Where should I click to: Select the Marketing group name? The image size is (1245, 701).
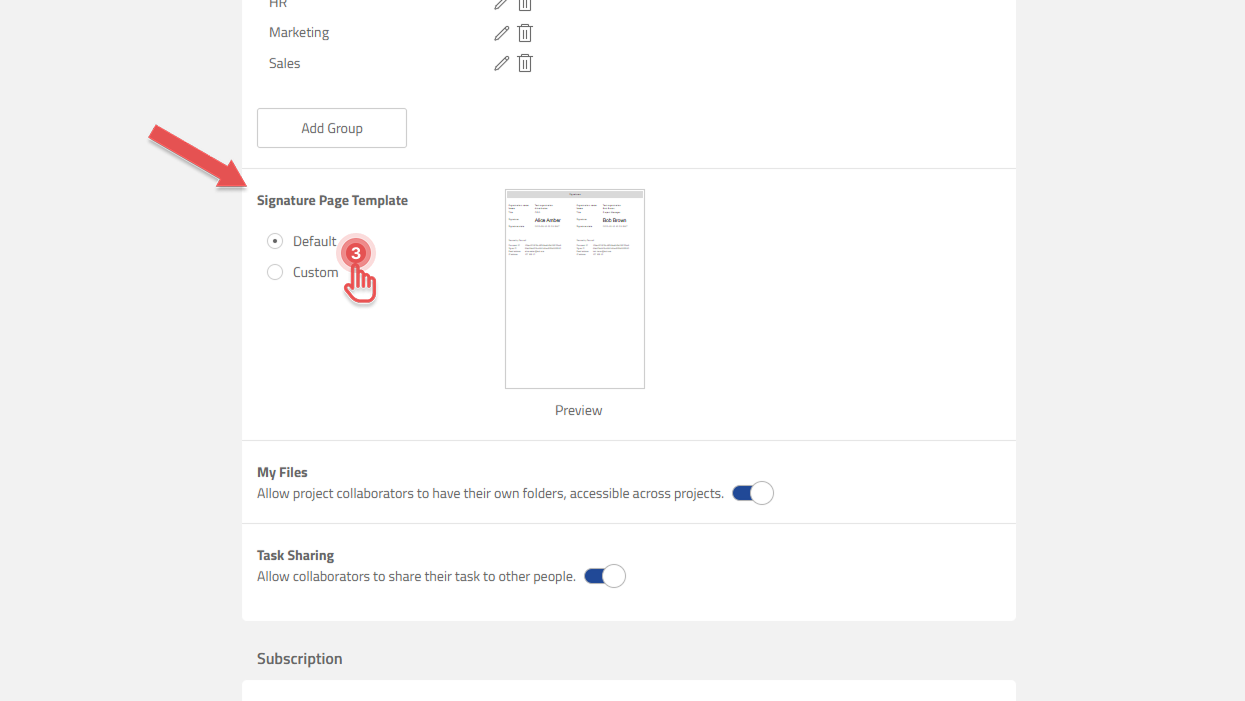299,32
